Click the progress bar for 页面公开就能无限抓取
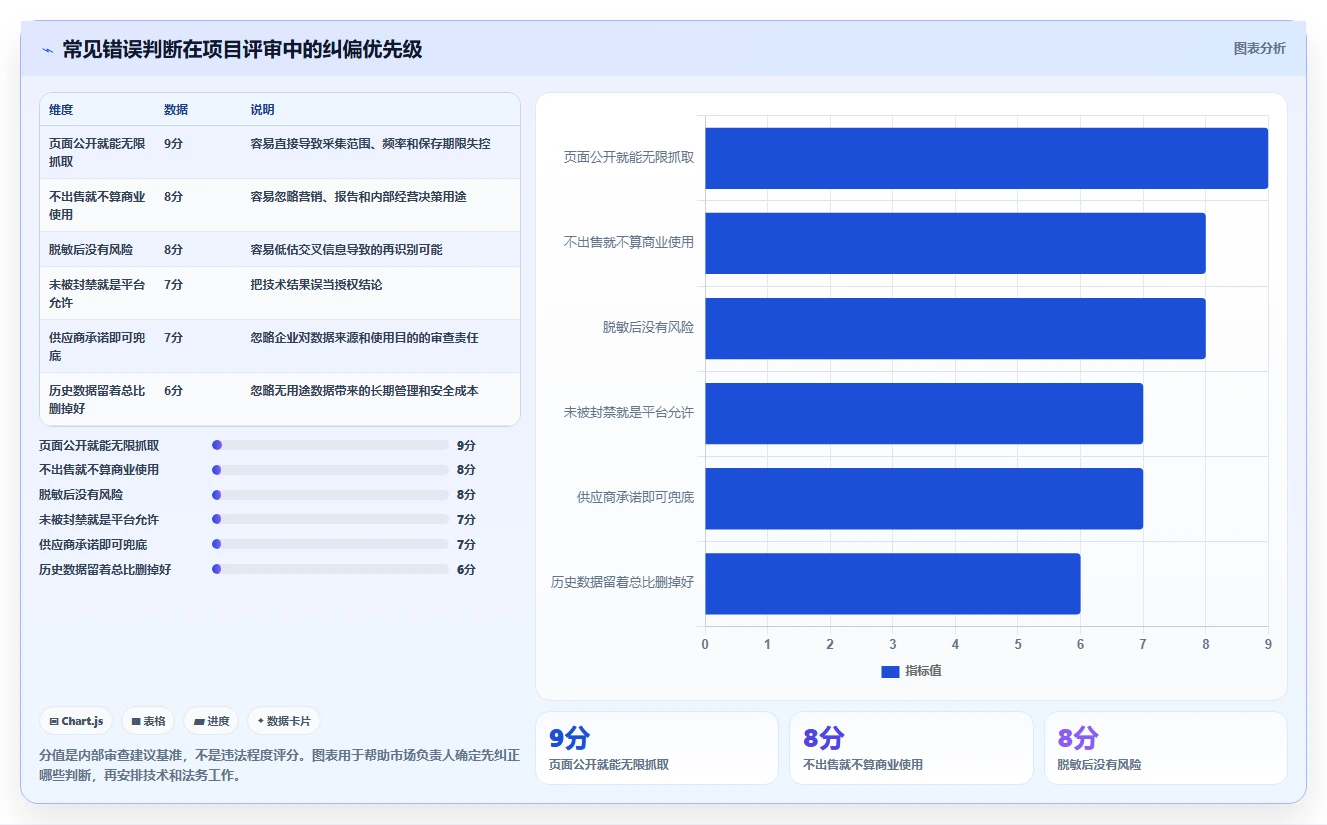Viewport: 1327px width, 825px height. point(330,445)
